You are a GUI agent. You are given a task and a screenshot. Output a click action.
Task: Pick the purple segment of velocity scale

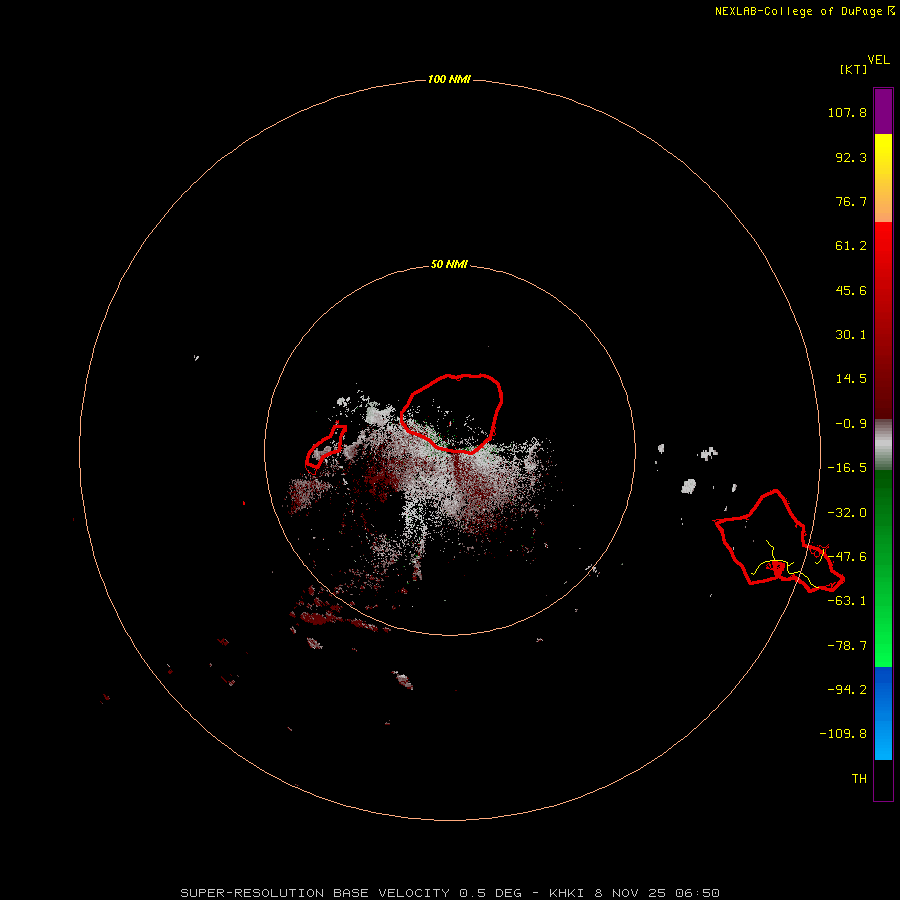coord(883,111)
